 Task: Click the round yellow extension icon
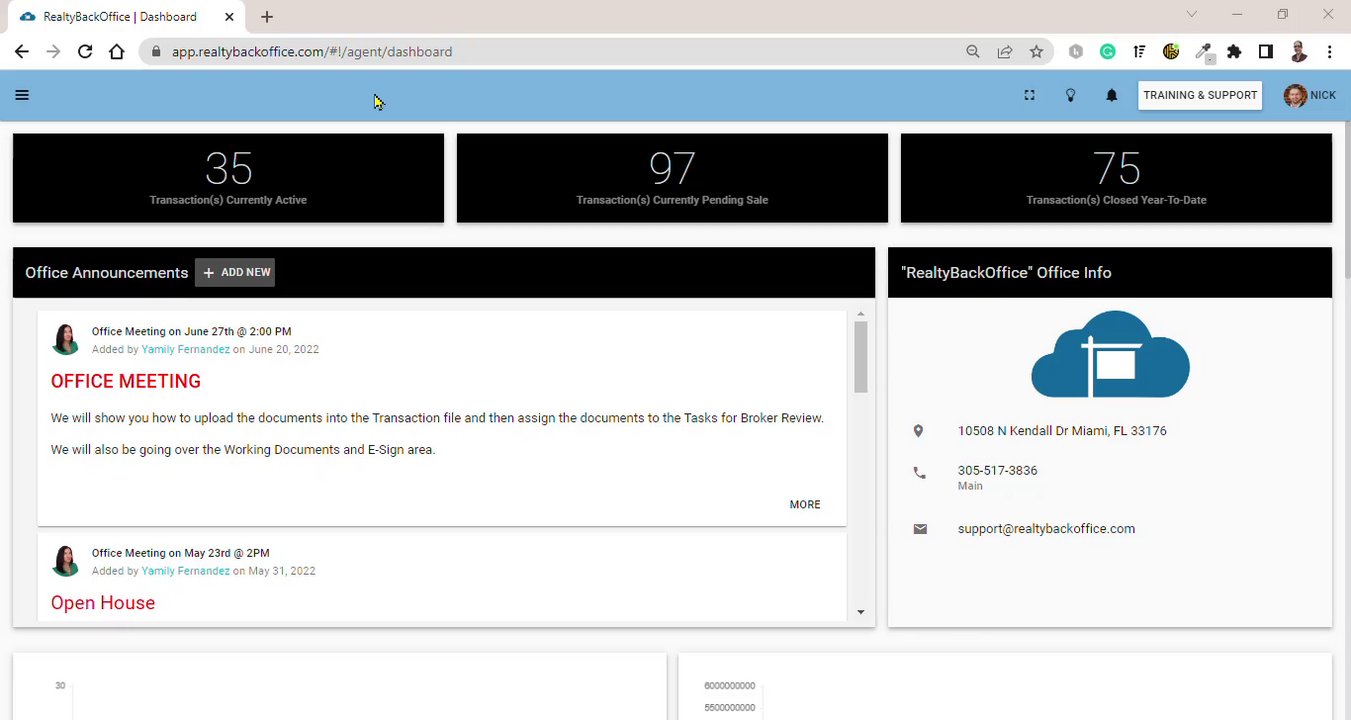tap(1171, 51)
